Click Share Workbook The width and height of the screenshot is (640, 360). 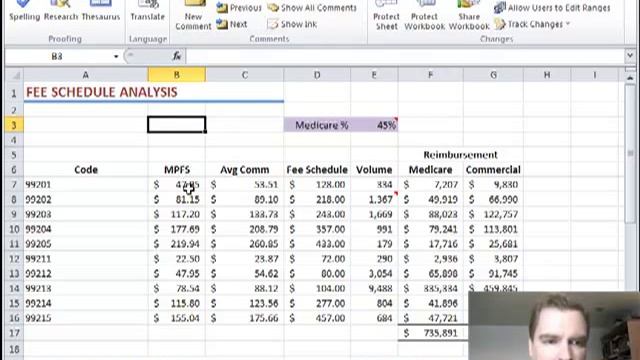point(469,16)
